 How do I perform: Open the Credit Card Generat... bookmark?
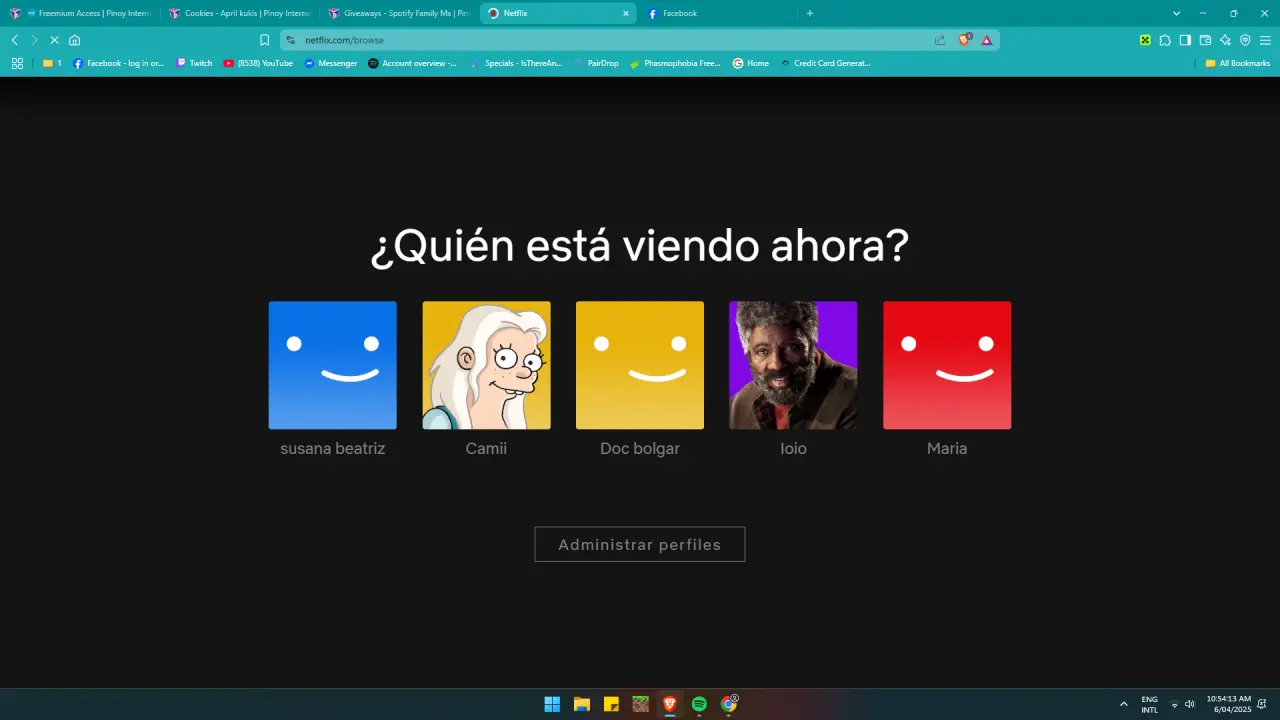coord(825,63)
